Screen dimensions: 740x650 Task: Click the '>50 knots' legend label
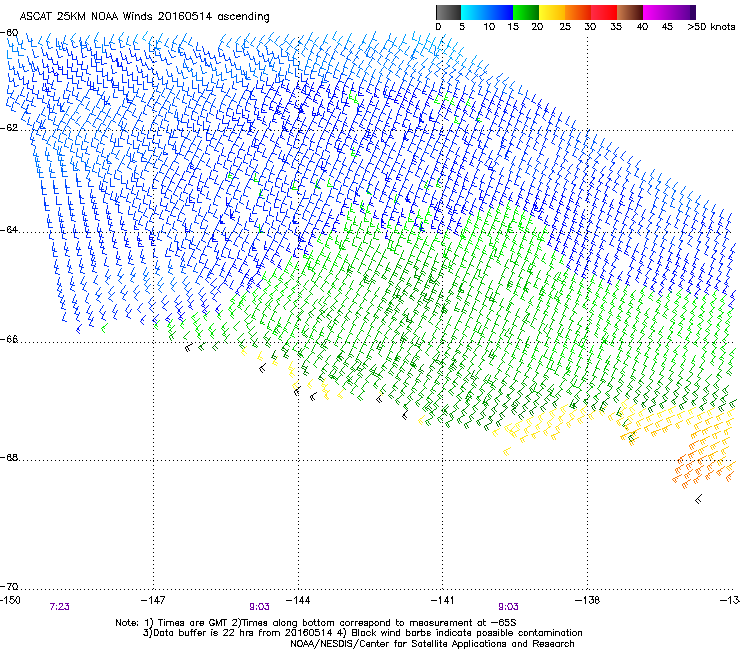coord(711,27)
